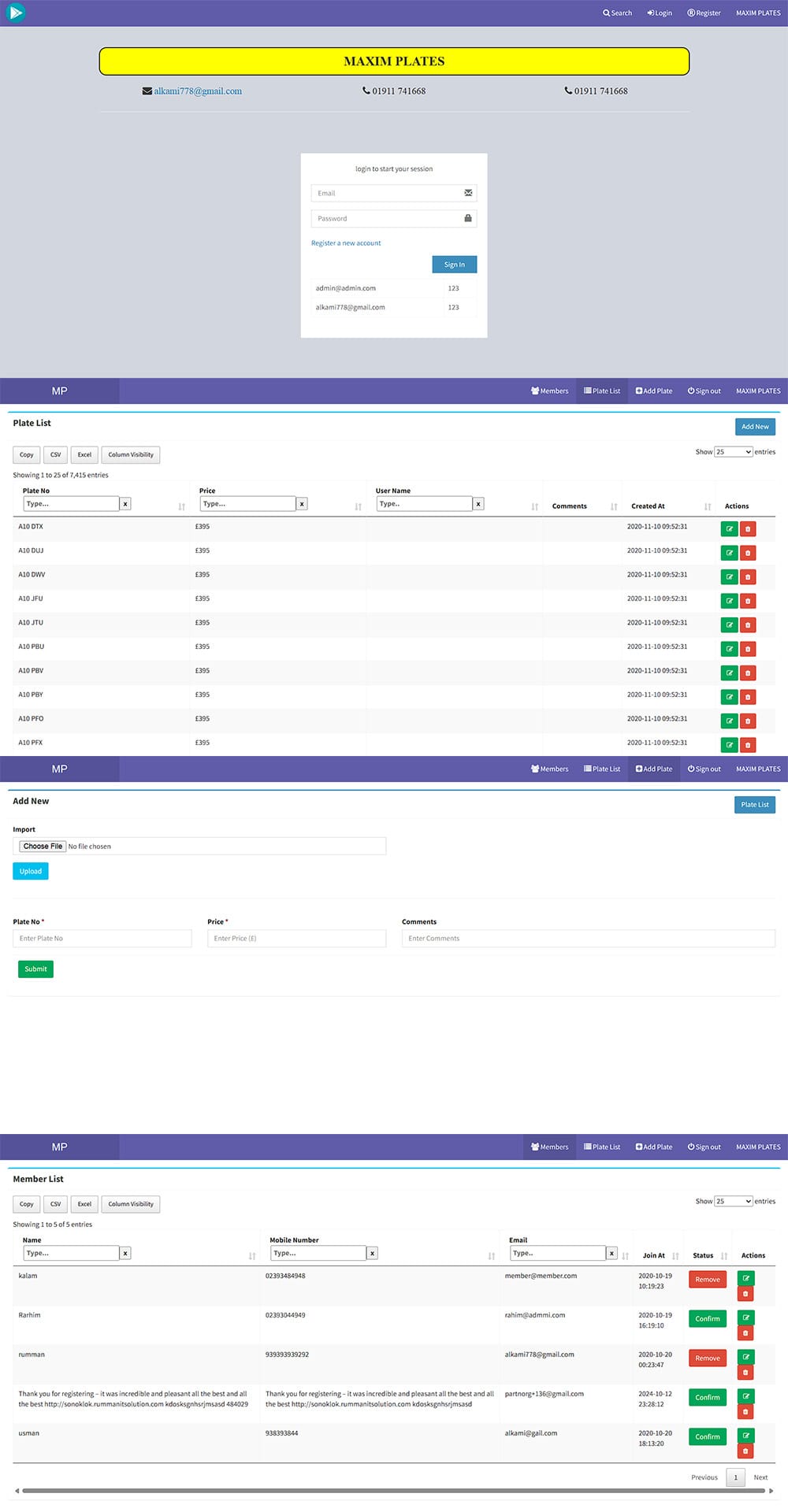
Task: Select Register in the top navigation bar
Action: [x=704, y=13]
